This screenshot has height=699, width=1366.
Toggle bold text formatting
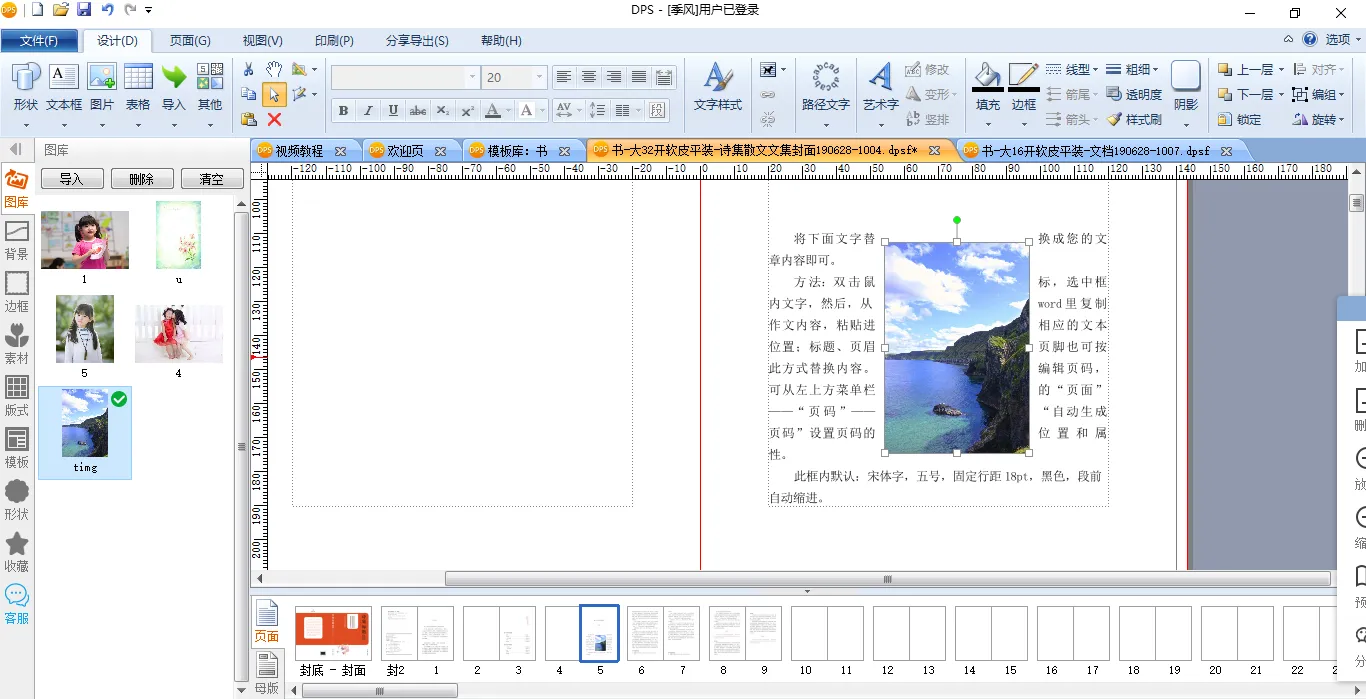coord(343,111)
